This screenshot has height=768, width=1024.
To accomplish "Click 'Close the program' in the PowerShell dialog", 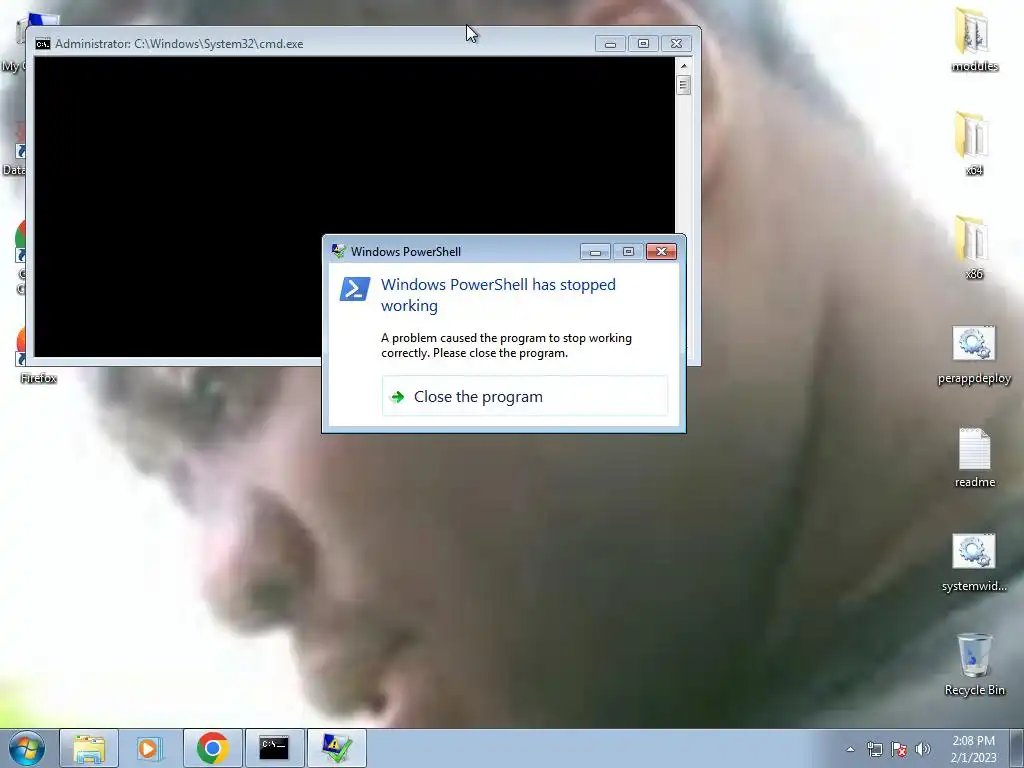I will point(524,396).
